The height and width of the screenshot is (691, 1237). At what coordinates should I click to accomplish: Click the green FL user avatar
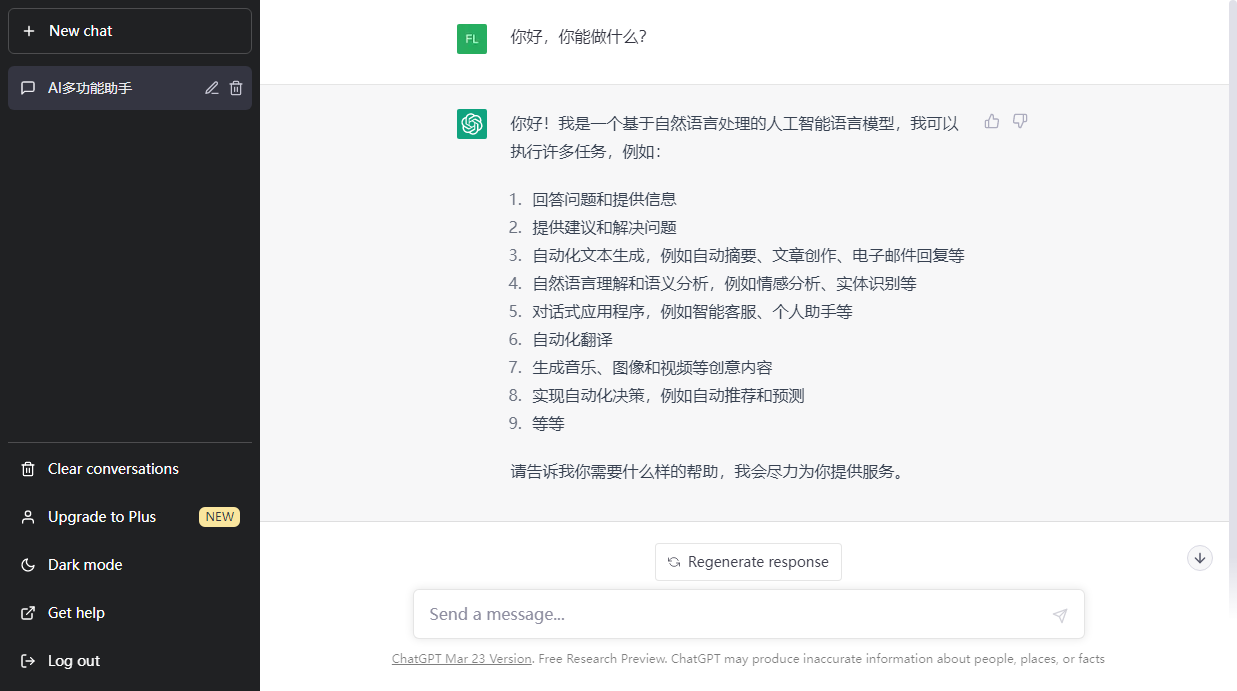(472, 39)
